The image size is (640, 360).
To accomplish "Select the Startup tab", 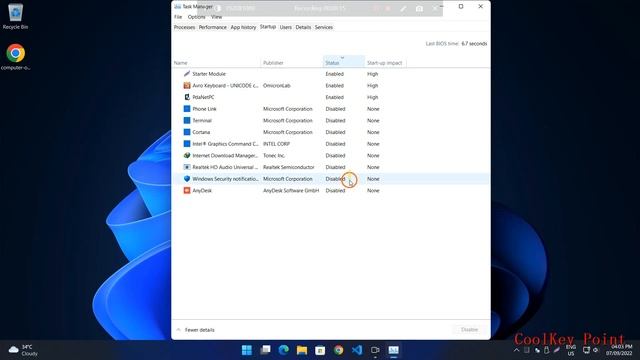I will tap(268, 27).
